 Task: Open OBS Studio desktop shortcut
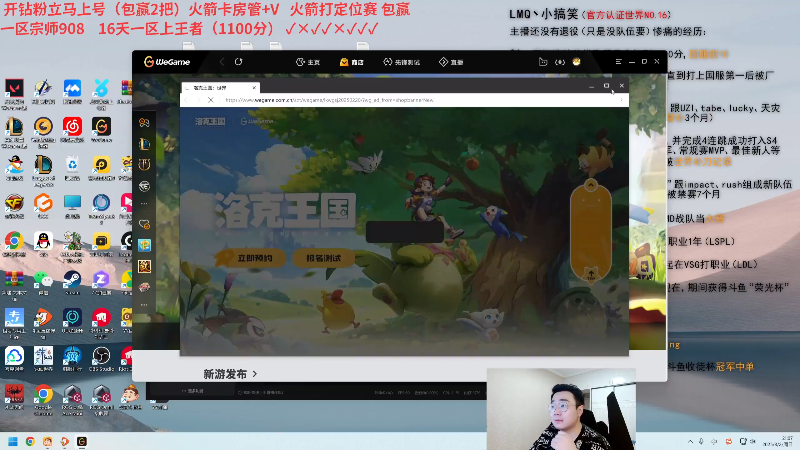[102, 359]
